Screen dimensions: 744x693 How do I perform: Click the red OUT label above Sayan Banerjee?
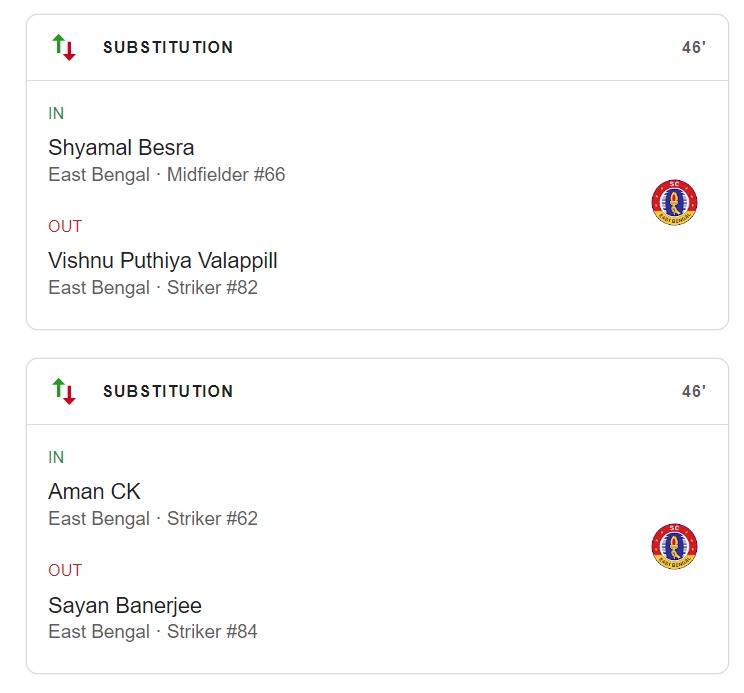(x=65, y=570)
